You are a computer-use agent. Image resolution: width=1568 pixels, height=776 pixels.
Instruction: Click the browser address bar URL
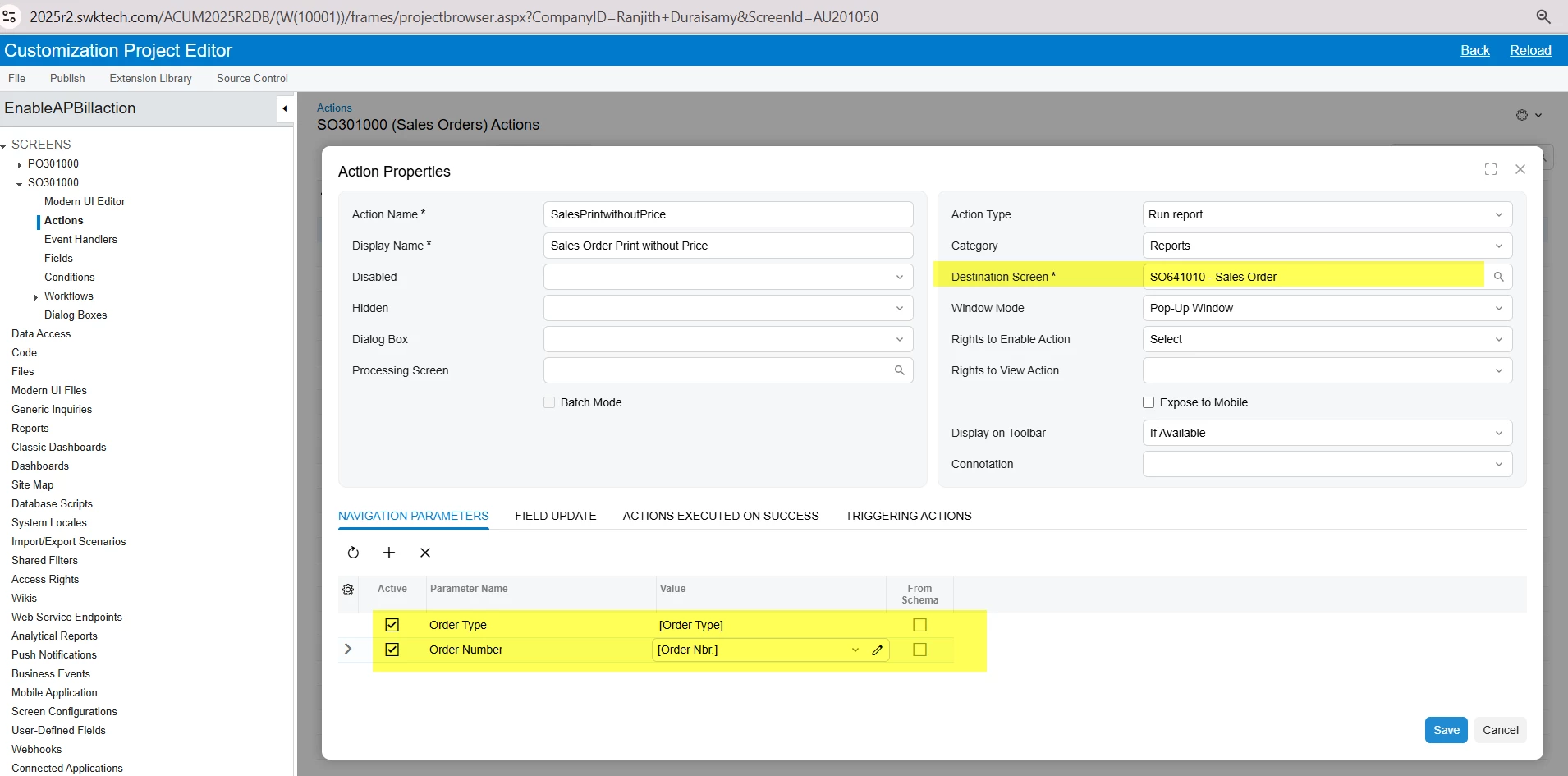454,16
